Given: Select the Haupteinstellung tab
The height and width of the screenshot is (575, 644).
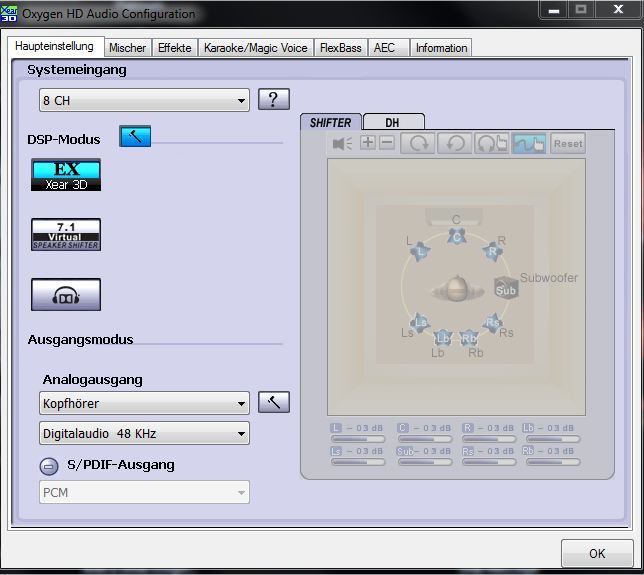Looking at the screenshot, I should [x=54, y=46].
